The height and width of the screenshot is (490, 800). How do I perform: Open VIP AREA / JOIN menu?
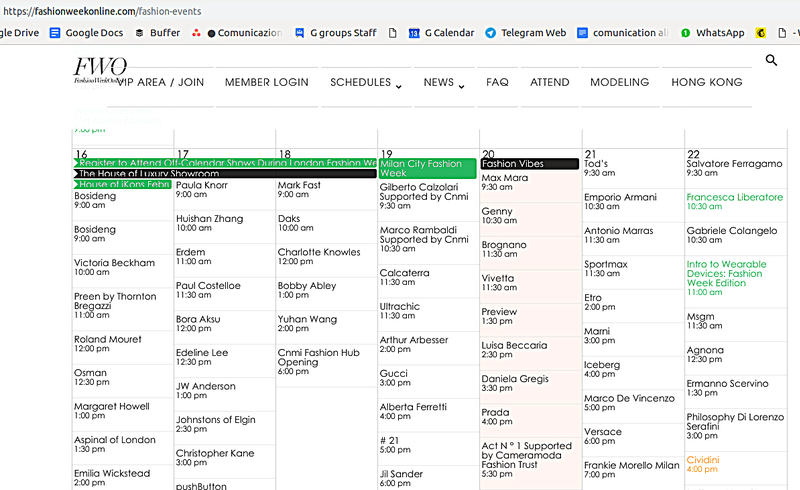tap(160, 82)
